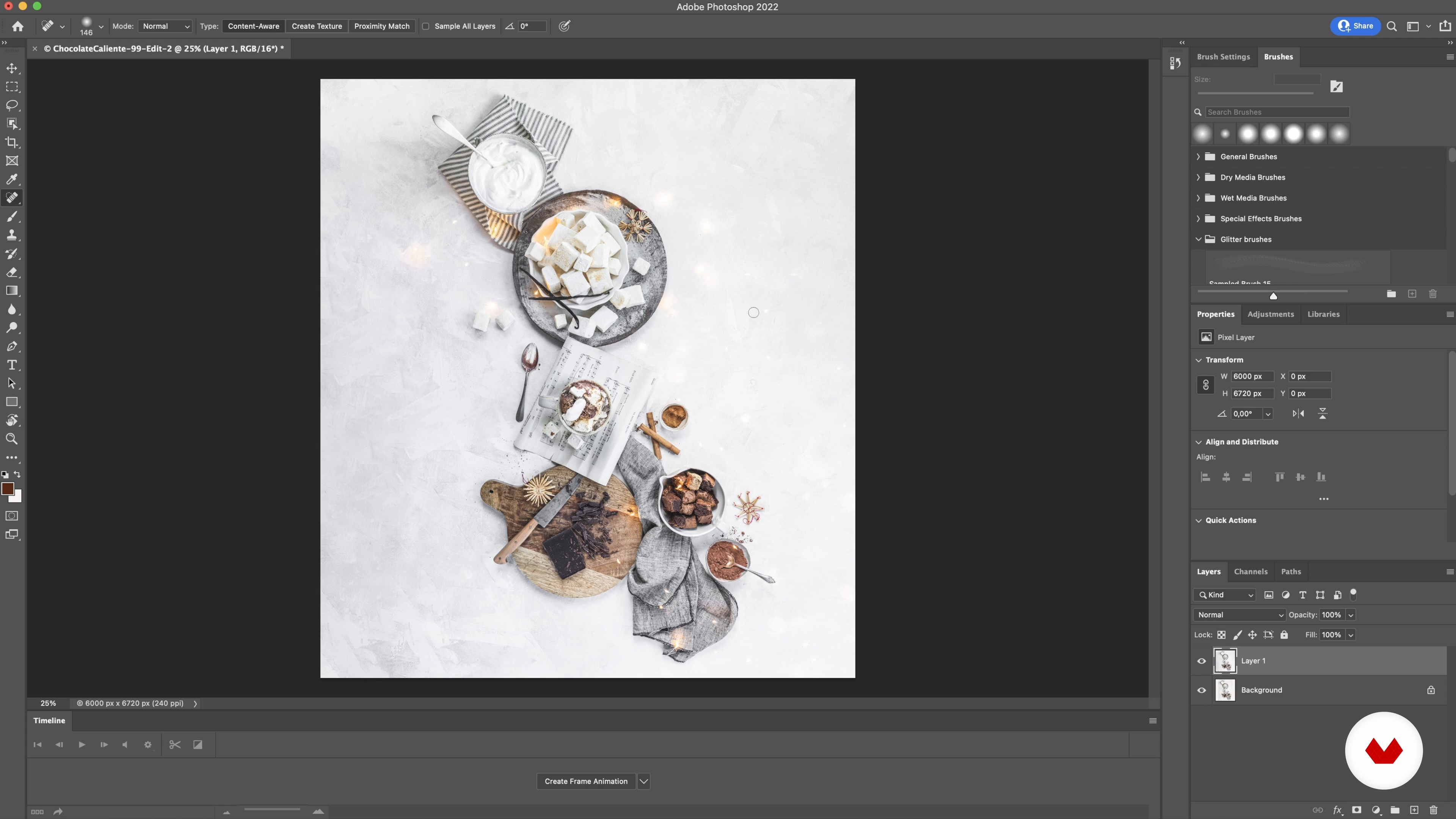This screenshot has height=819, width=1456.
Task: Click the Share button
Action: point(1355,26)
